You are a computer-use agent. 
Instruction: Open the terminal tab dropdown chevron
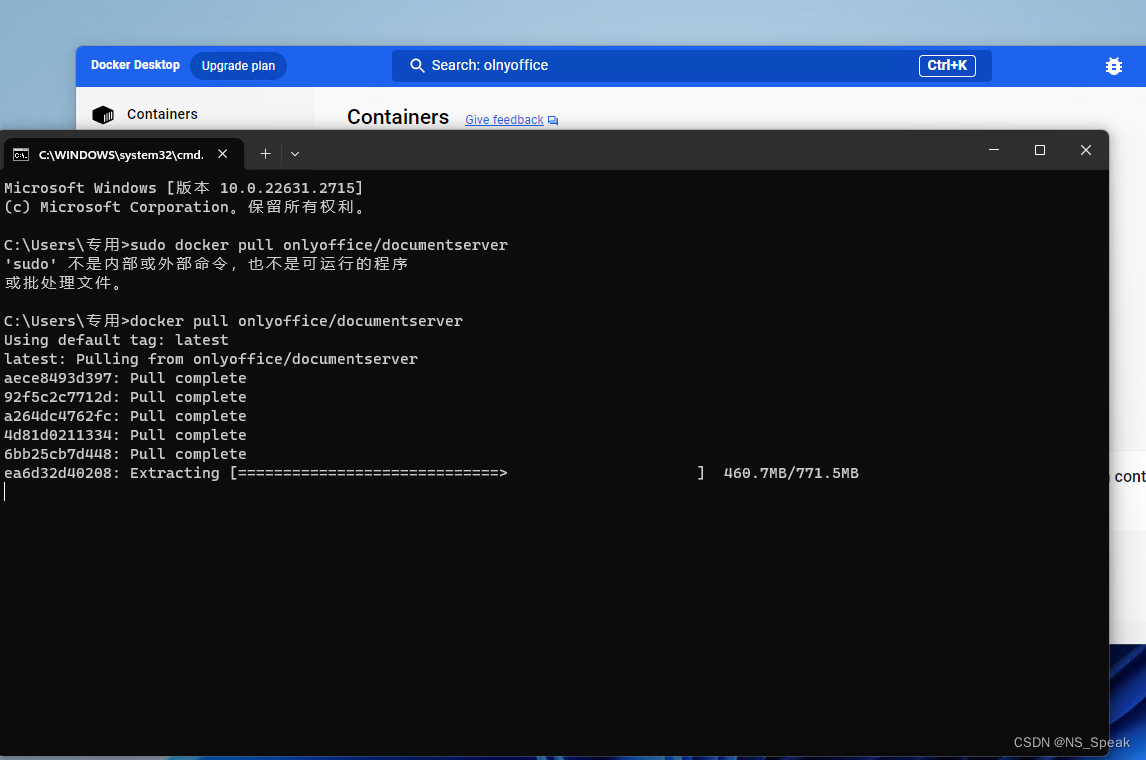[x=294, y=154]
